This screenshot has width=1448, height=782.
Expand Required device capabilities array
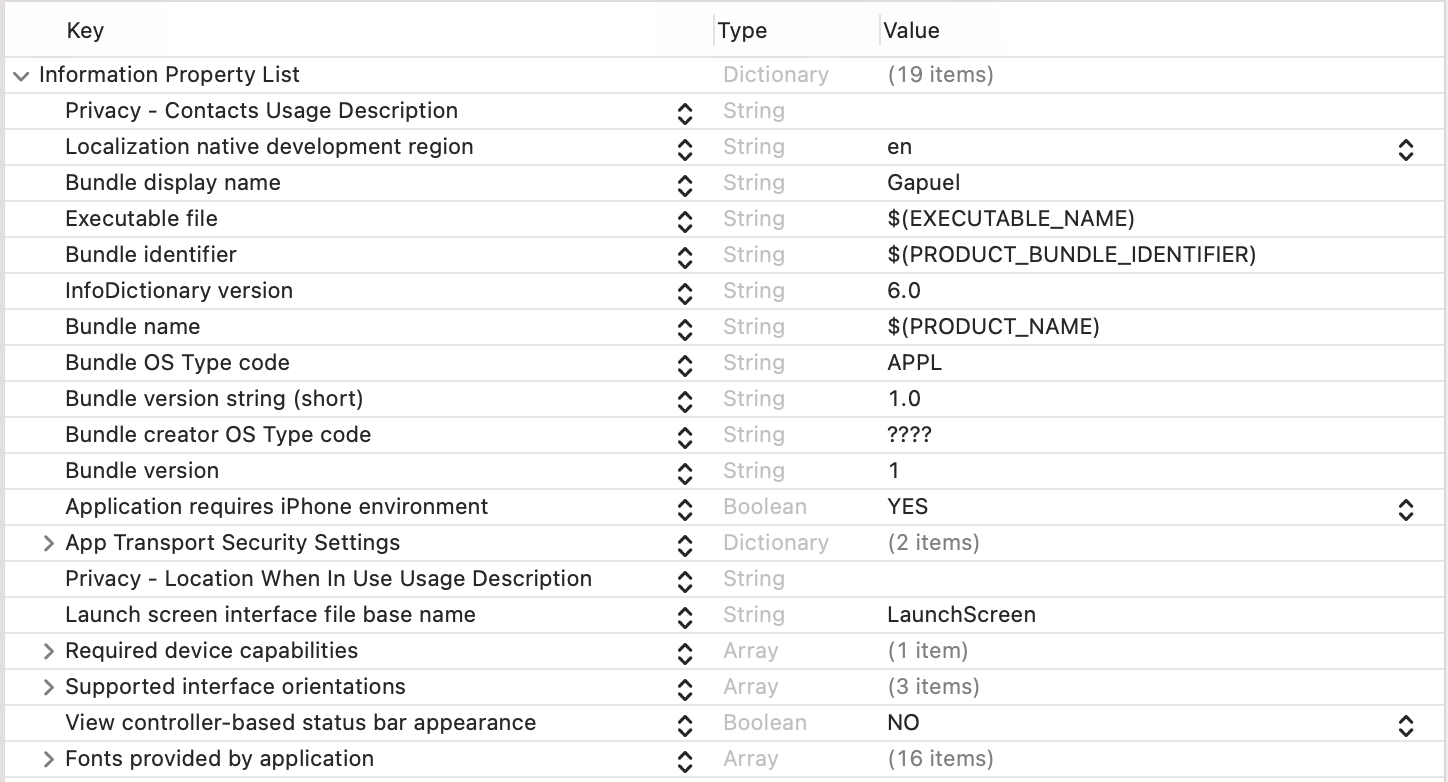coord(48,651)
